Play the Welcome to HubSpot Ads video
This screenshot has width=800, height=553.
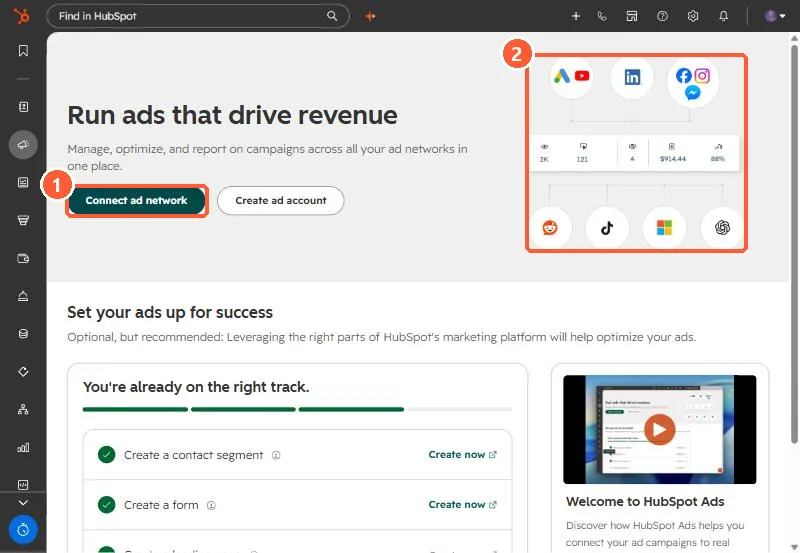[x=659, y=430]
